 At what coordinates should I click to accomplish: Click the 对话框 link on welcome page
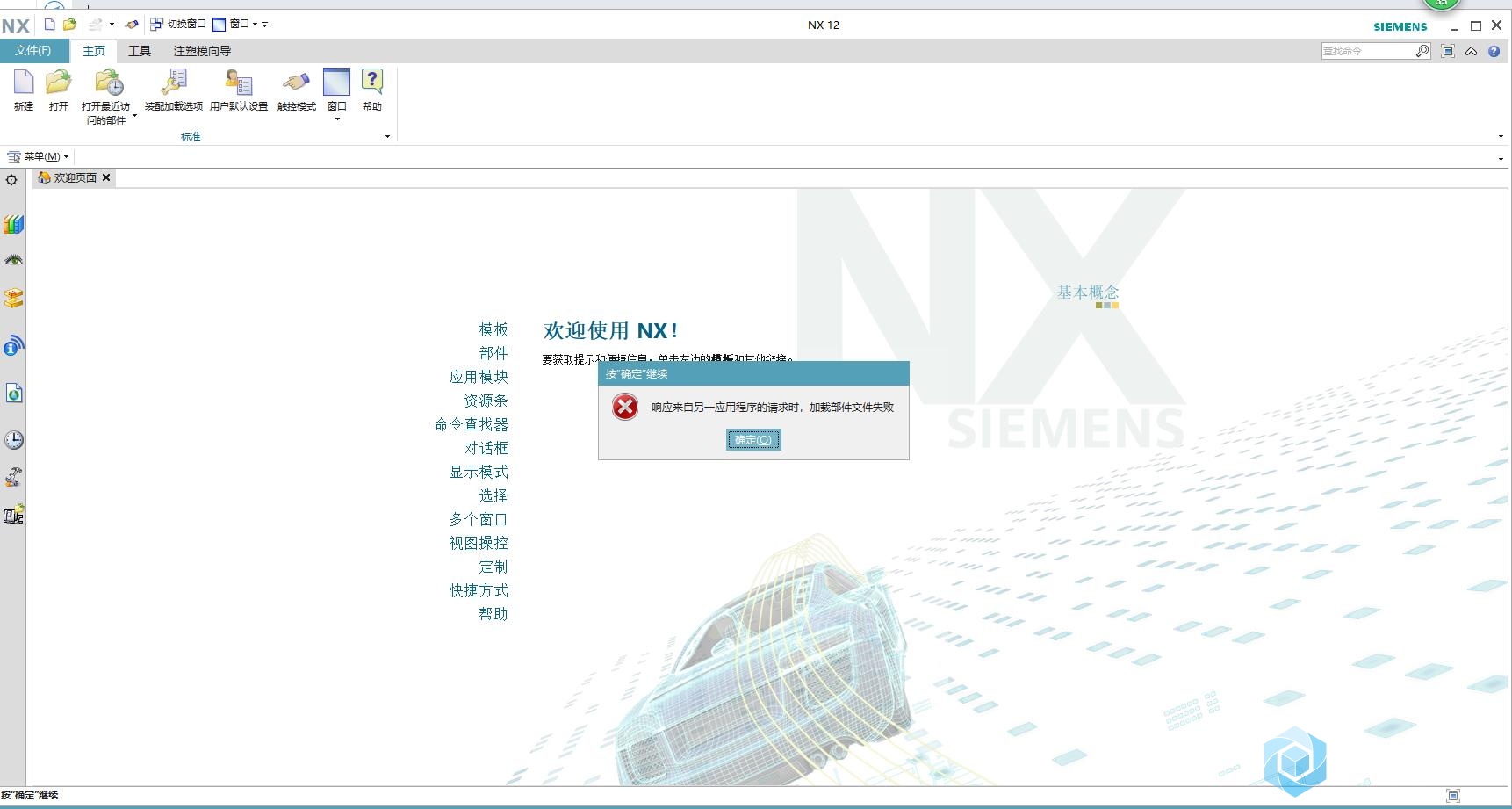tap(486, 448)
